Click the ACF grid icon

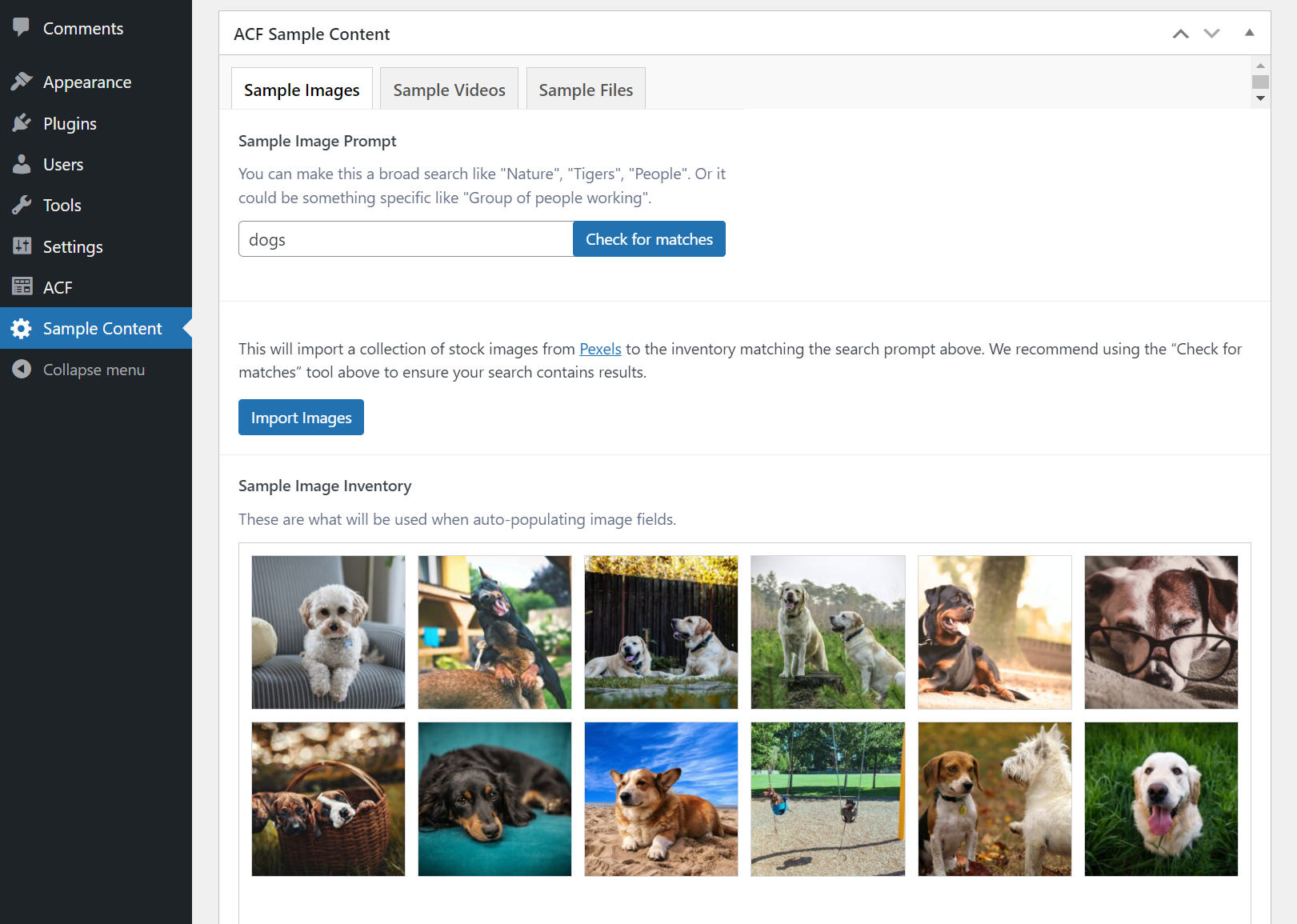point(22,287)
